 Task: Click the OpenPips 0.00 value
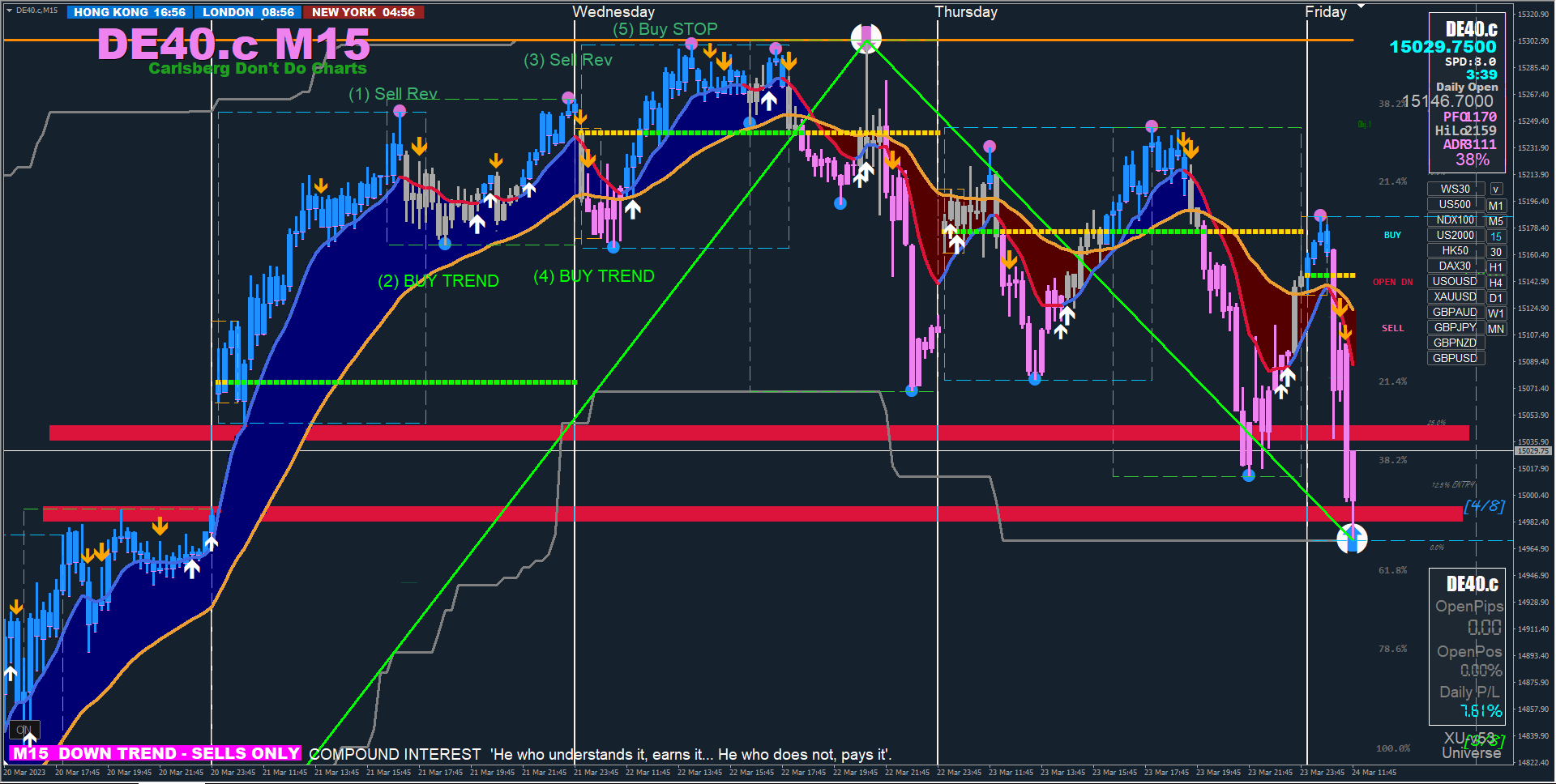(x=1485, y=628)
